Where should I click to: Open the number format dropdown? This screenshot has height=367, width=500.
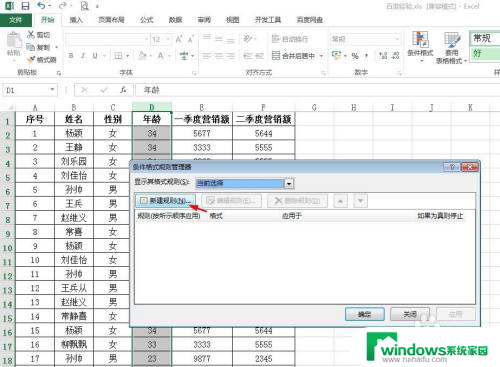[x=397, y=39]
